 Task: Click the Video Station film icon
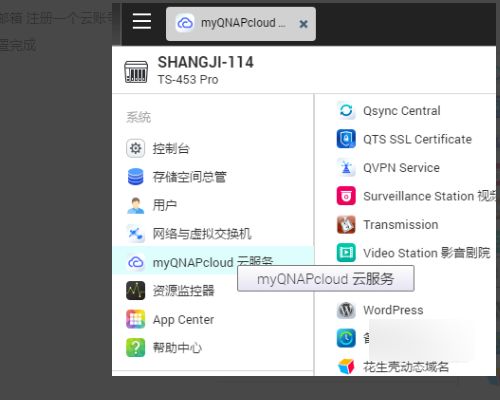[x=346, y=253]
